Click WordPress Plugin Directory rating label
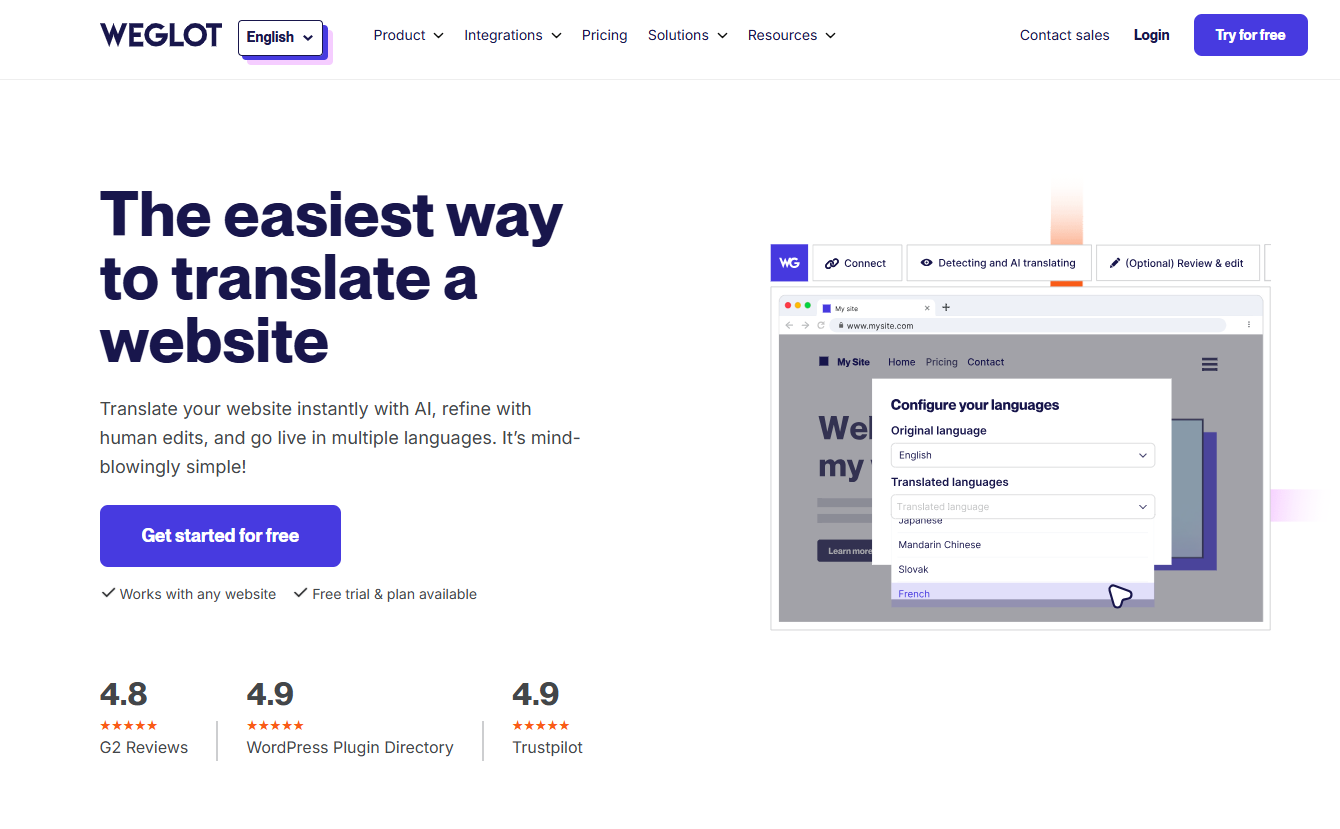 click(350, 747)
